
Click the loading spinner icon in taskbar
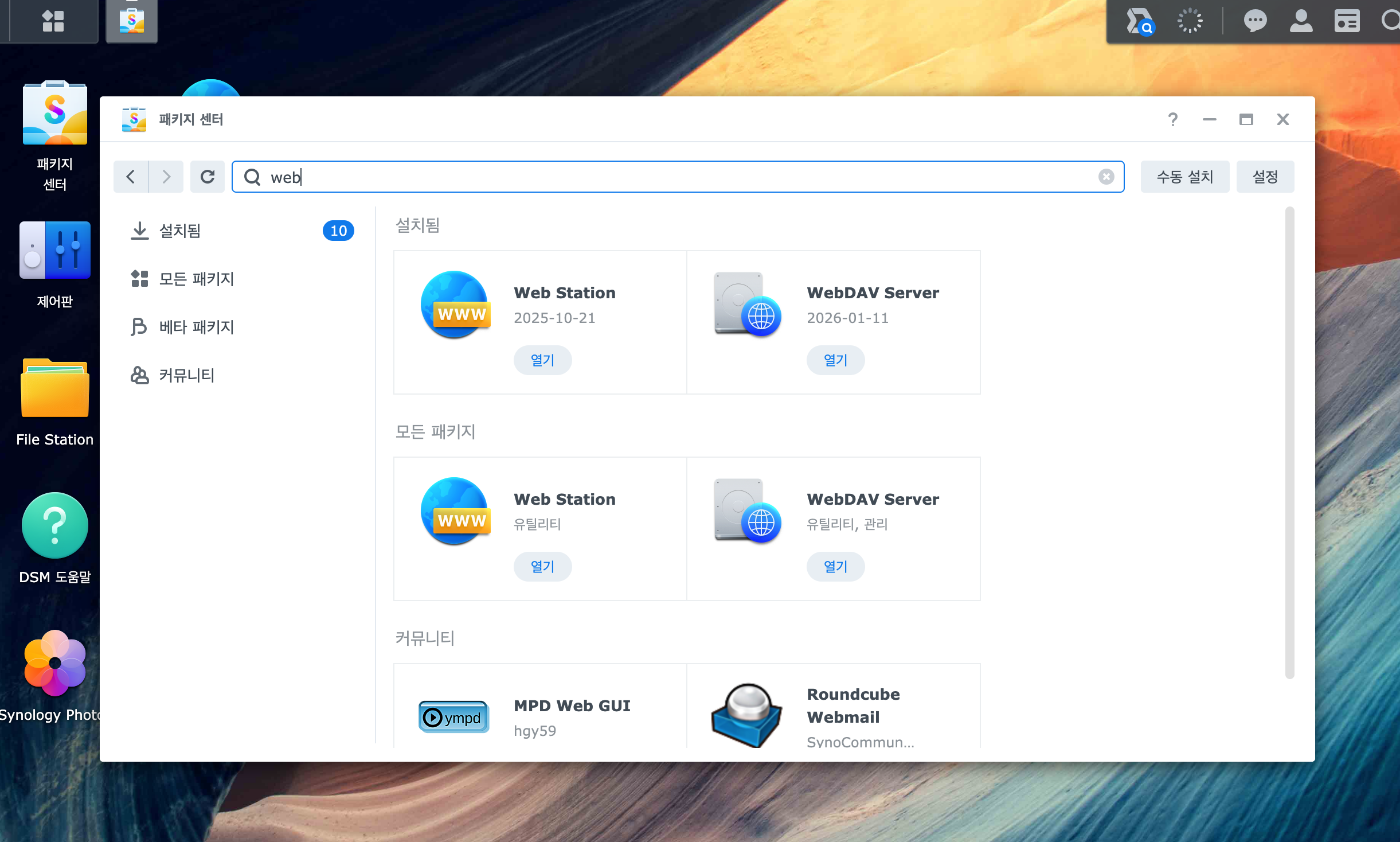pyautogui.click(x=1190, y=21)
